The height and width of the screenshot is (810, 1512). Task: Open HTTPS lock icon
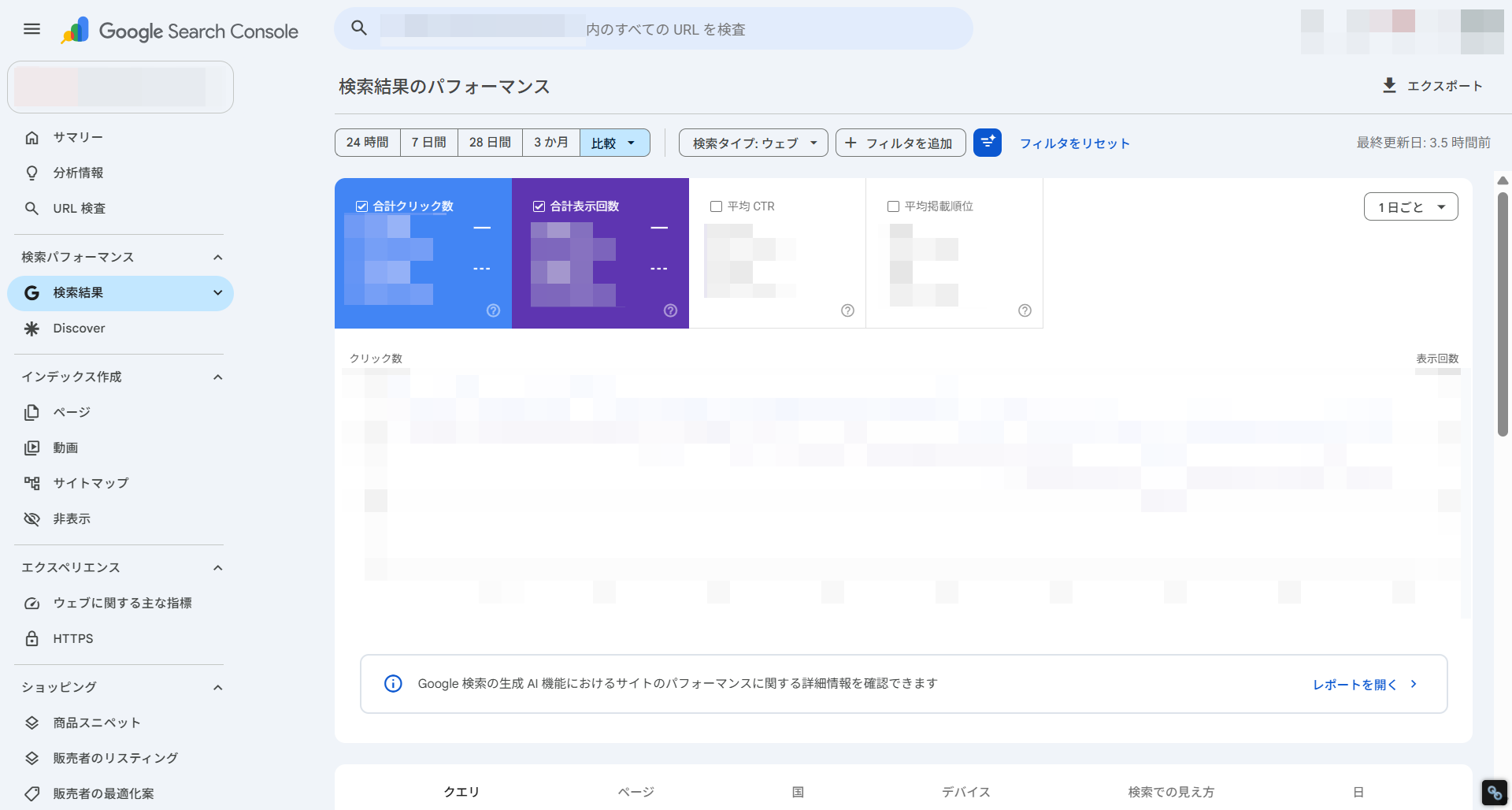pos(31,638)
